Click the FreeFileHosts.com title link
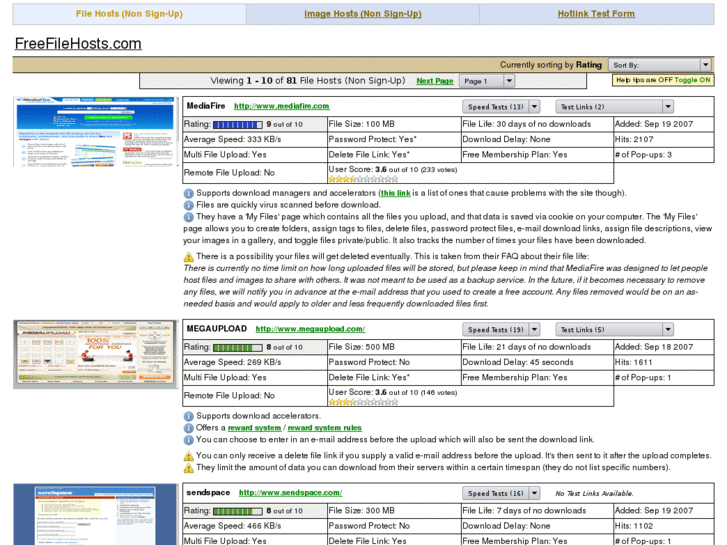Image resolution: width=727 pixels, height=545 pixels. 78,44
